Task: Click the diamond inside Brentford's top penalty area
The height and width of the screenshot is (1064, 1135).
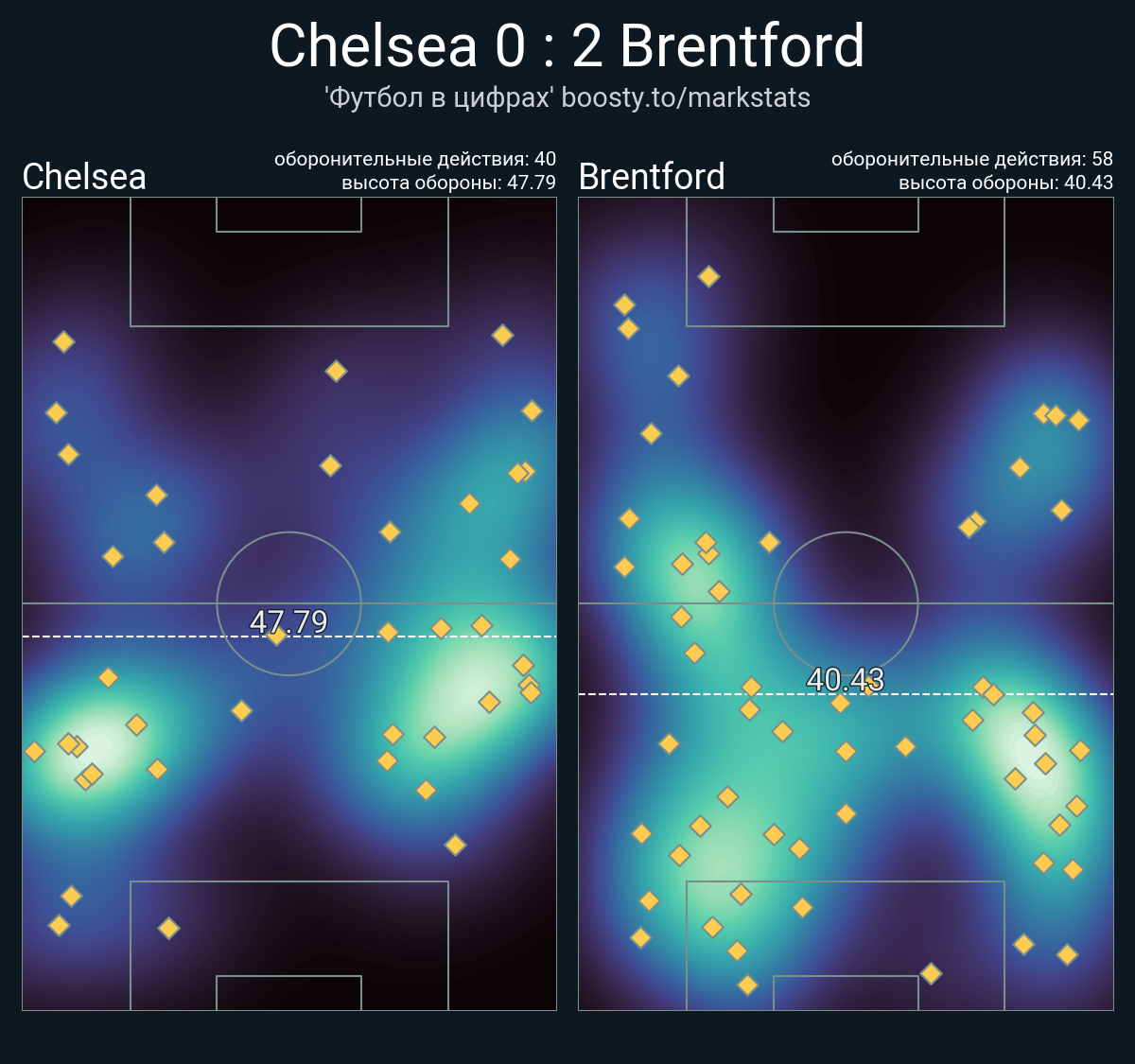Action: (708, 276)
